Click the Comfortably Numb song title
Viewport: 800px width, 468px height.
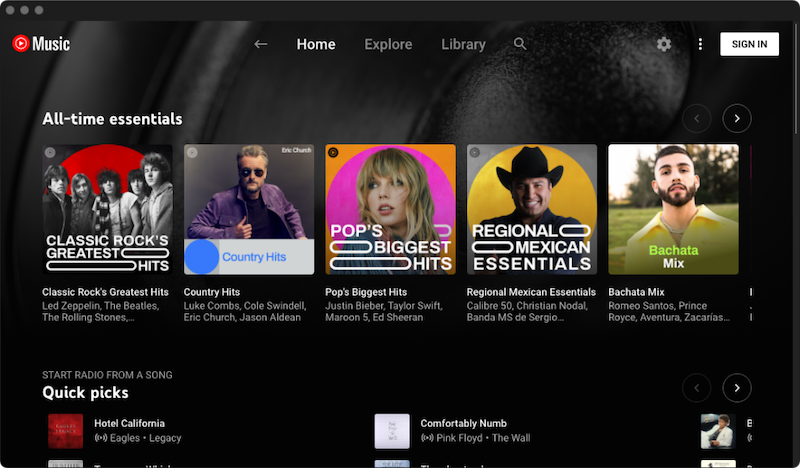coord(463,423)
